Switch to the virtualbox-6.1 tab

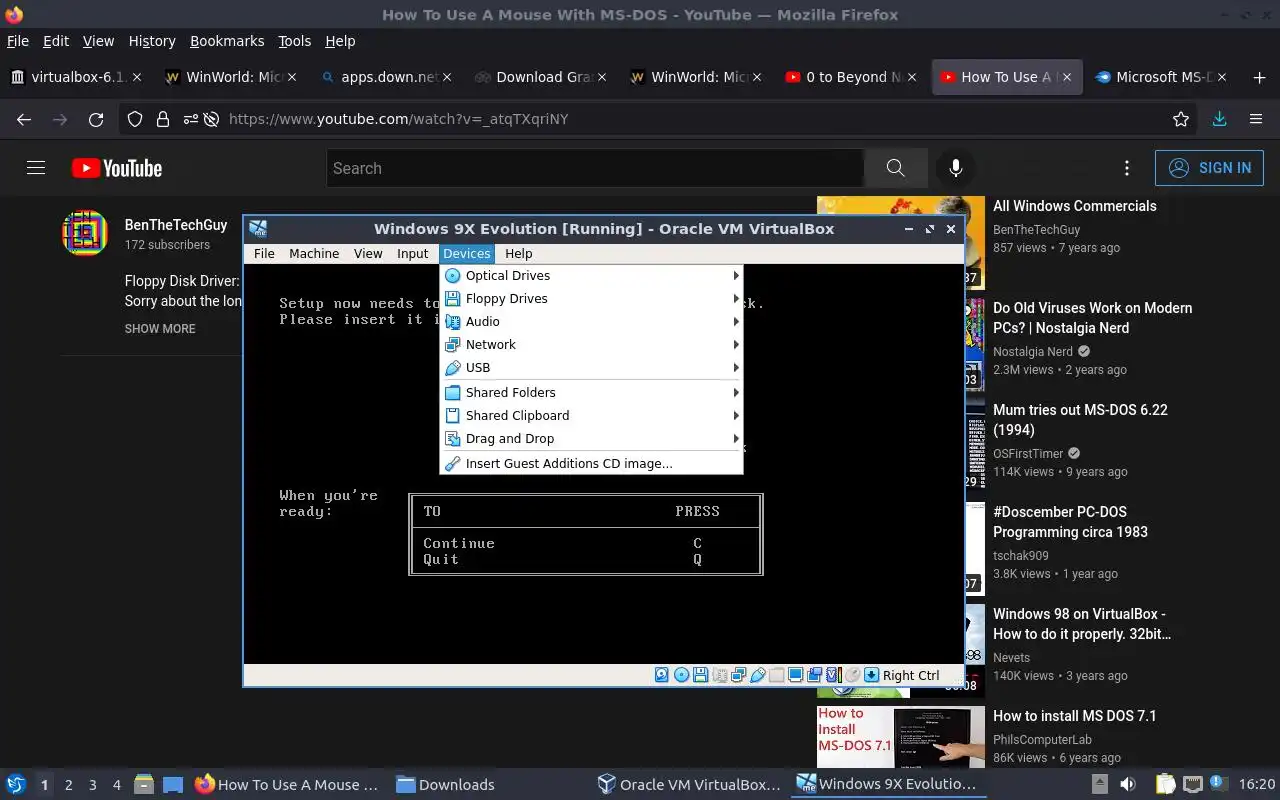click(76, 77)
